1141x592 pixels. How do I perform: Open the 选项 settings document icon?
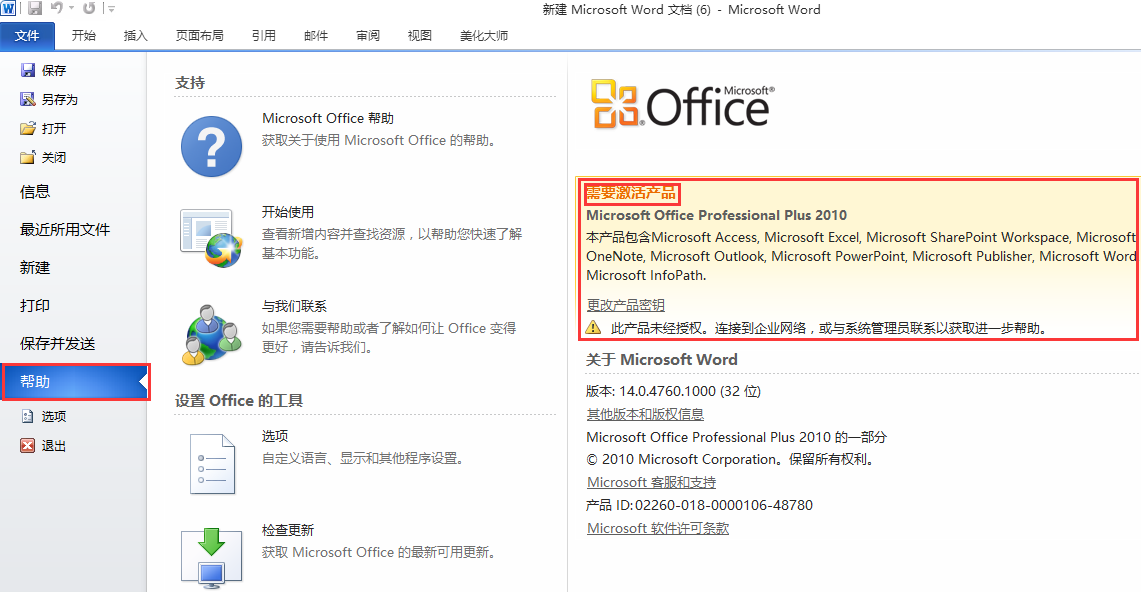point(211,463)
